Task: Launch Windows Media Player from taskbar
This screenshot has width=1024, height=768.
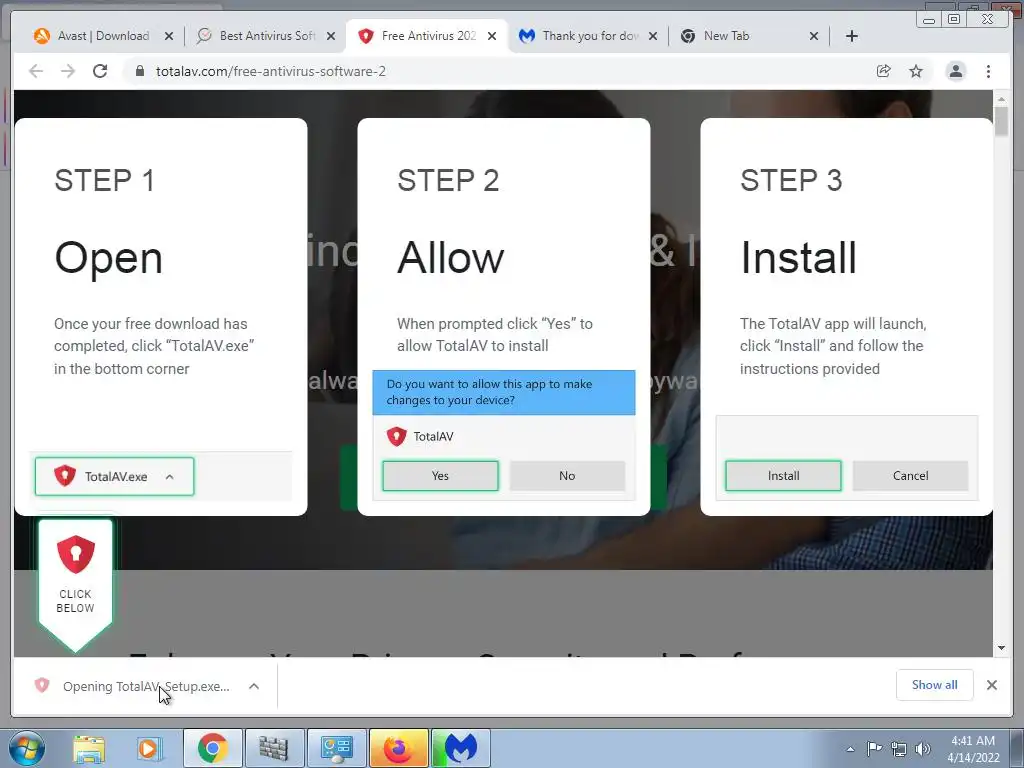Action: [x=149, y=748]
